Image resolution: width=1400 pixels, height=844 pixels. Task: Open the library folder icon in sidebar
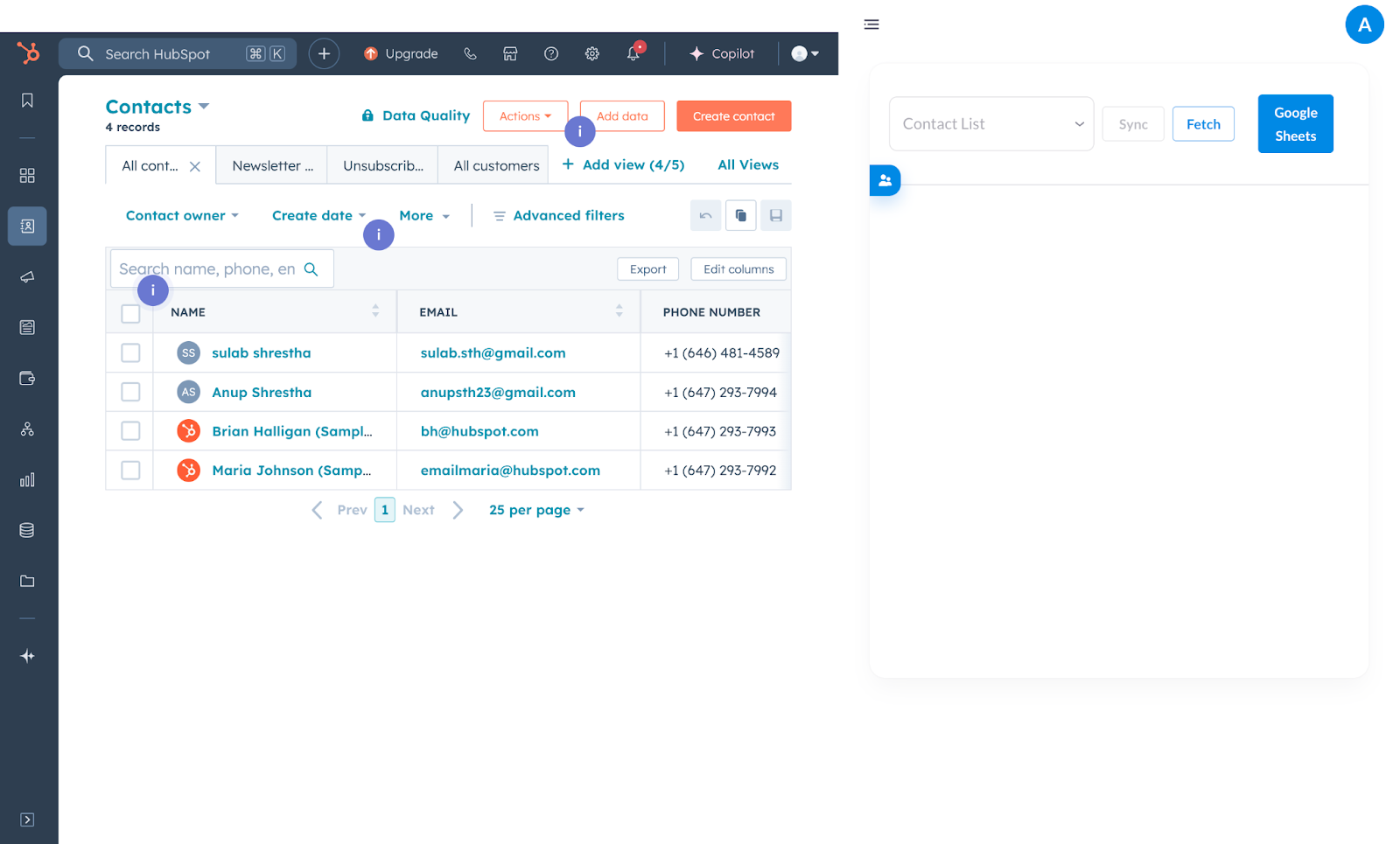pyautogui.click(x=27, y=581)
